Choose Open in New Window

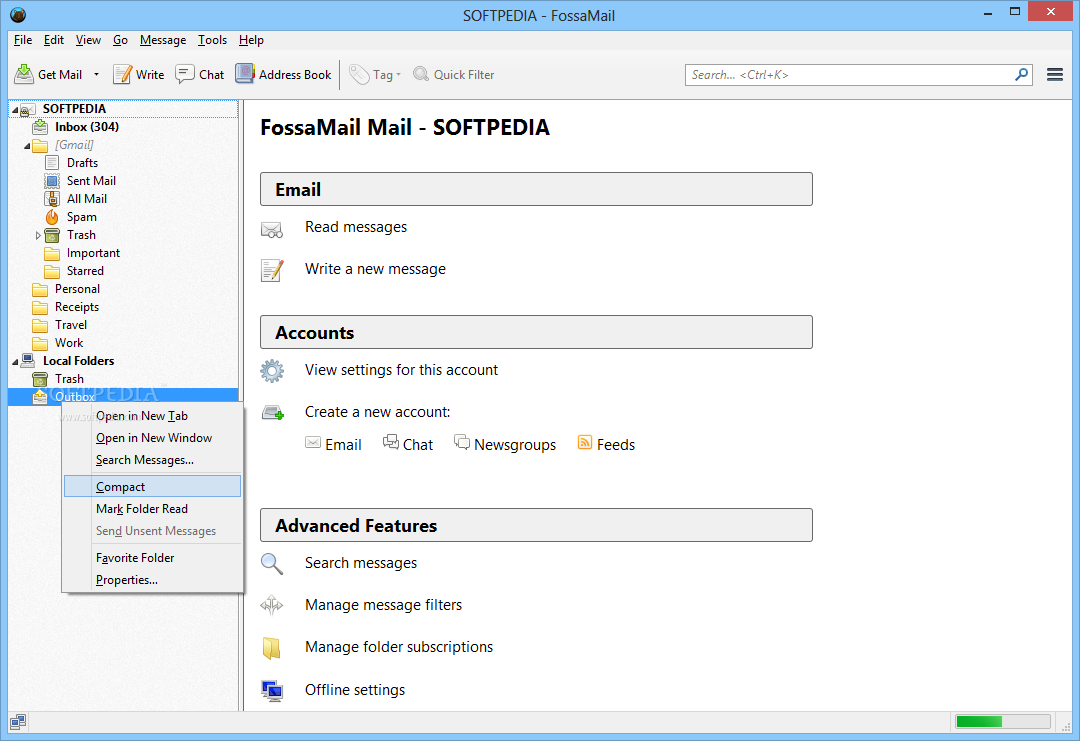[x=154, y=438]
